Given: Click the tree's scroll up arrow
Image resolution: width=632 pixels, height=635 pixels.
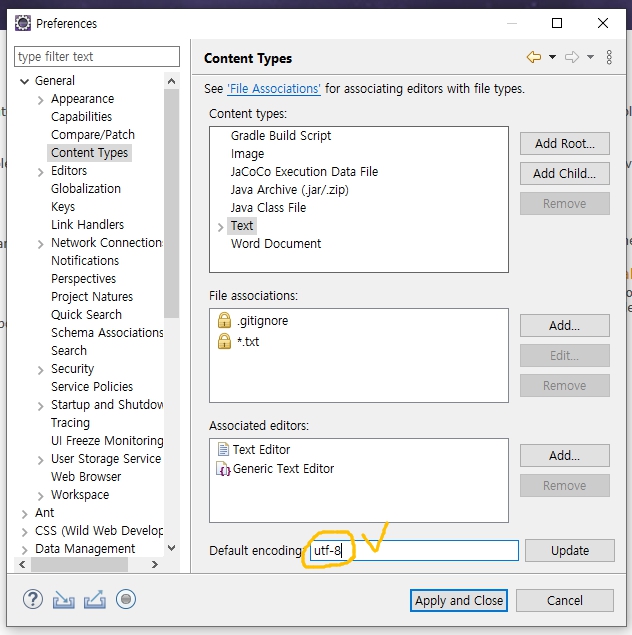Looking at the screenshot, I should click(171, 81).
